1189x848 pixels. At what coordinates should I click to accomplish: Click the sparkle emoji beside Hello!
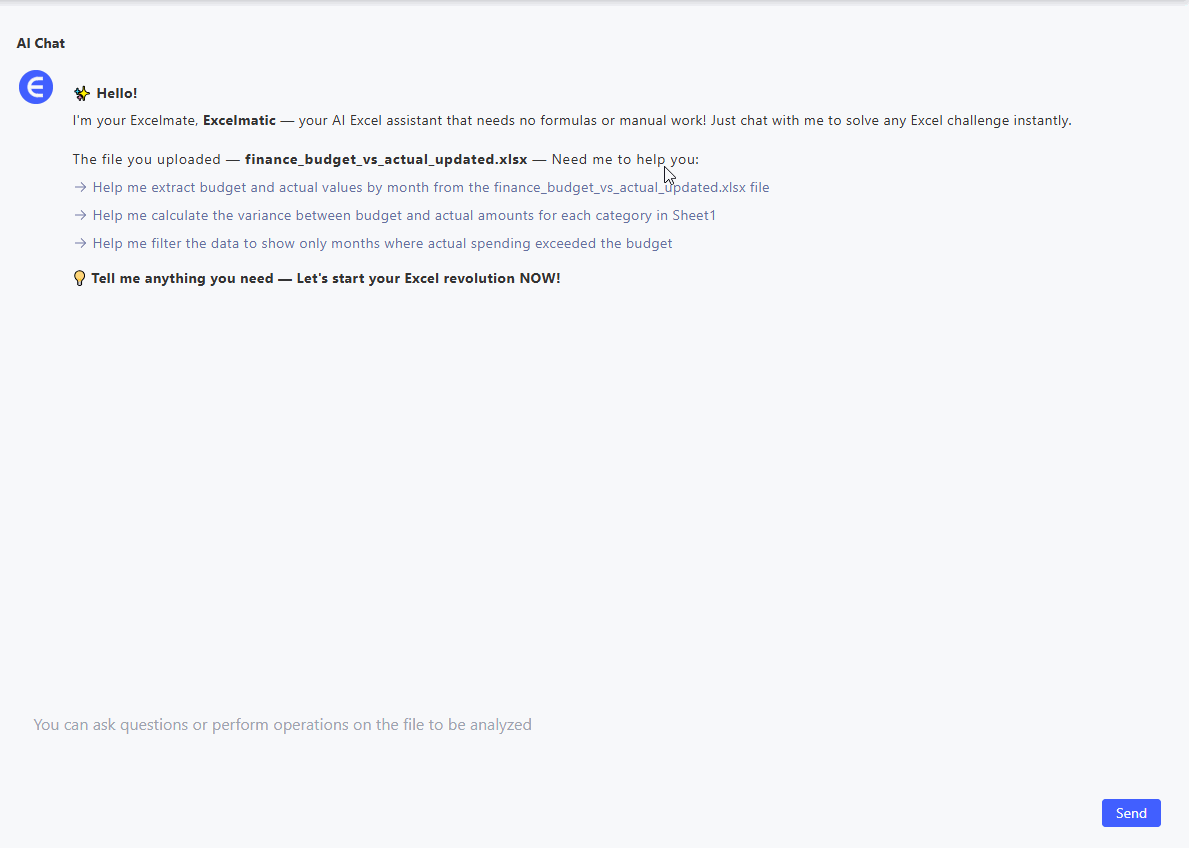82,94
